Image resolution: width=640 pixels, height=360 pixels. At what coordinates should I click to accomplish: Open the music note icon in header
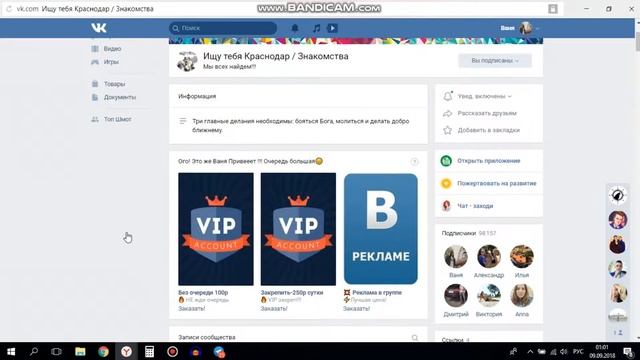[x=316, y=28]
